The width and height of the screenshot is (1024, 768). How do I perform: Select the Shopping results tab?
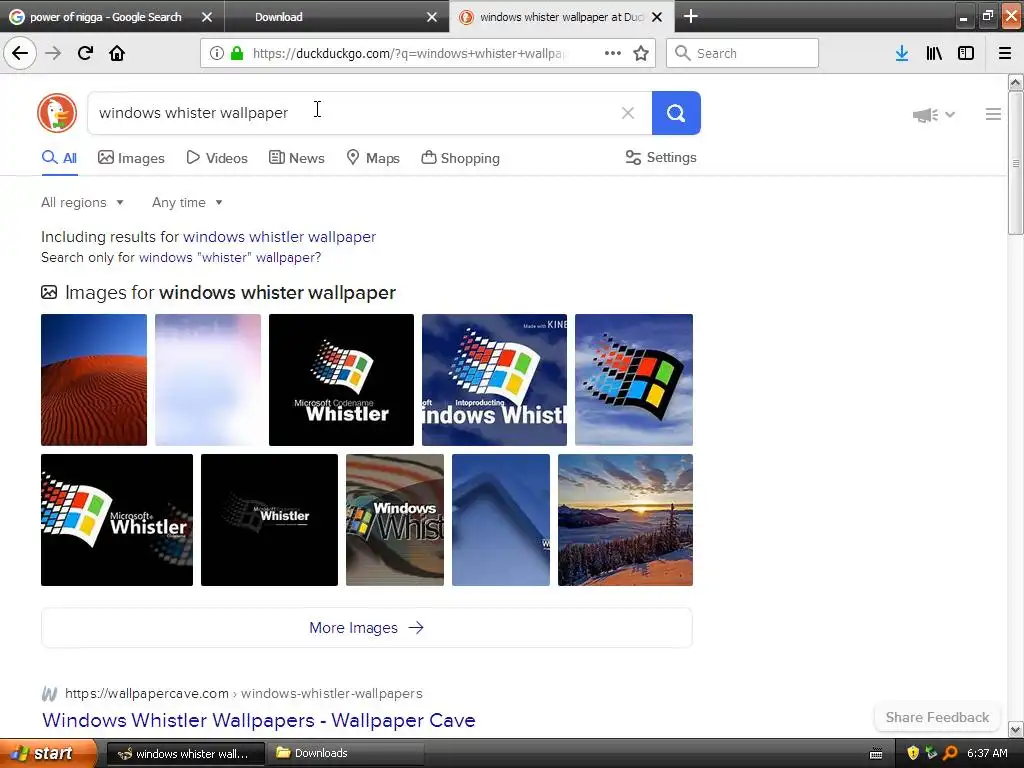(x=460, y=158)
